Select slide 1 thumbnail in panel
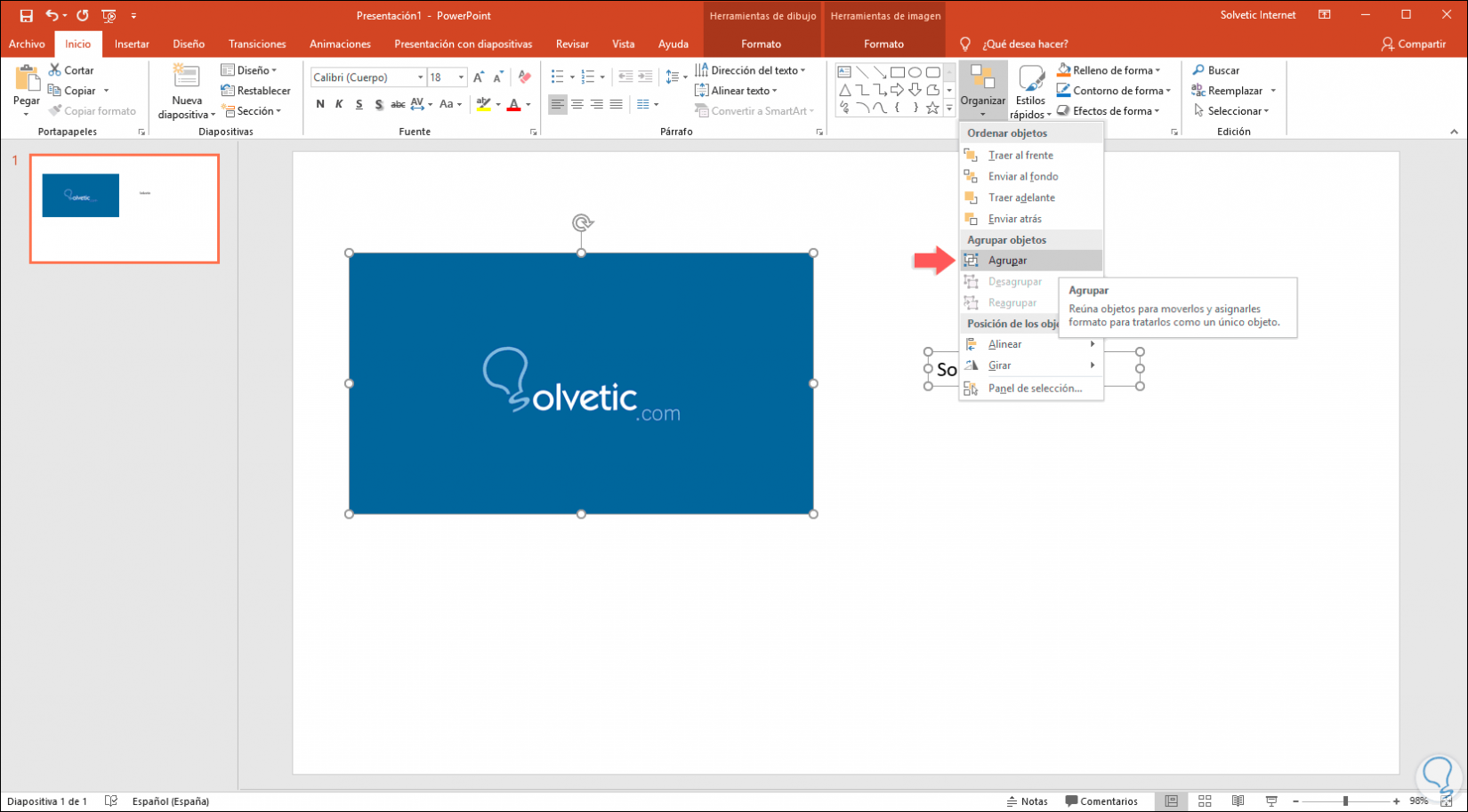Viewport: 1468px width, 812px height. 125,209
